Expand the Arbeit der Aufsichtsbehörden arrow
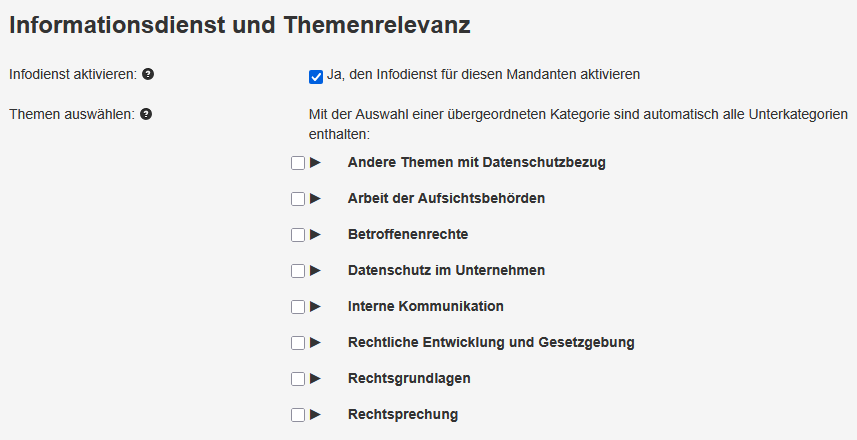Image resolution: width=857 pixels, height=440 pixels. (315, 198)
